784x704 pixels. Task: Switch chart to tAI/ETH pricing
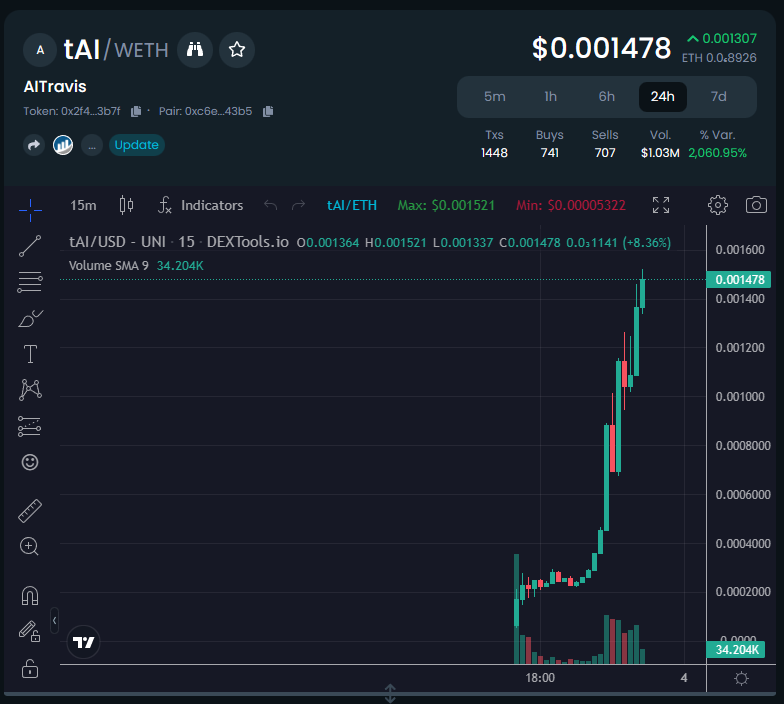click(x=352, y=205)
